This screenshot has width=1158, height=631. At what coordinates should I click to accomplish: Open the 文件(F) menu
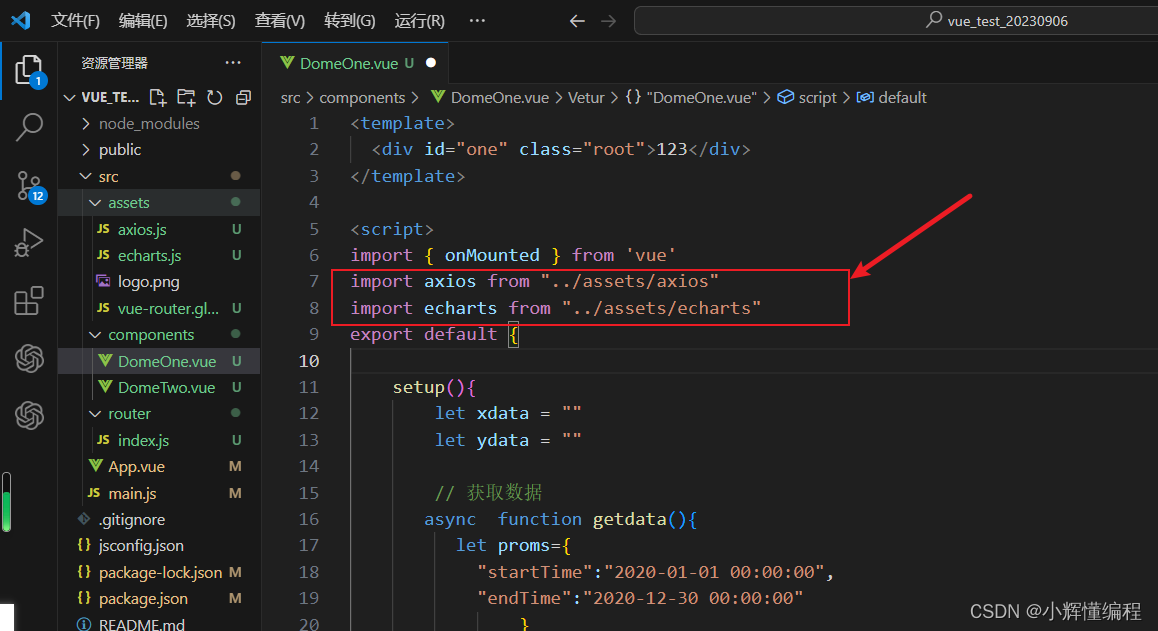coord(75,21)
